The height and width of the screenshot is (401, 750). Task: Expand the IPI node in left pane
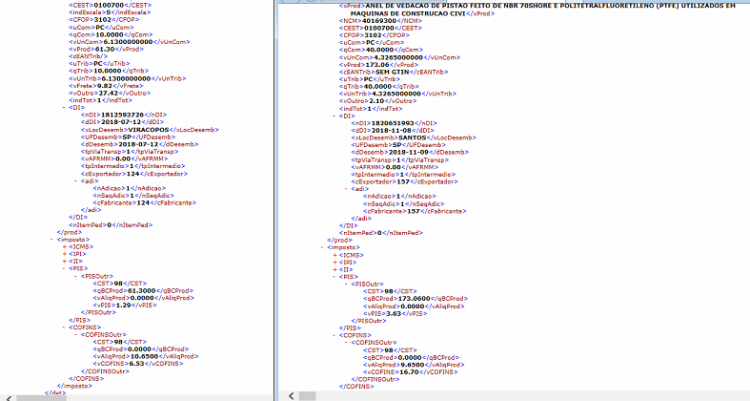[64, 254]
